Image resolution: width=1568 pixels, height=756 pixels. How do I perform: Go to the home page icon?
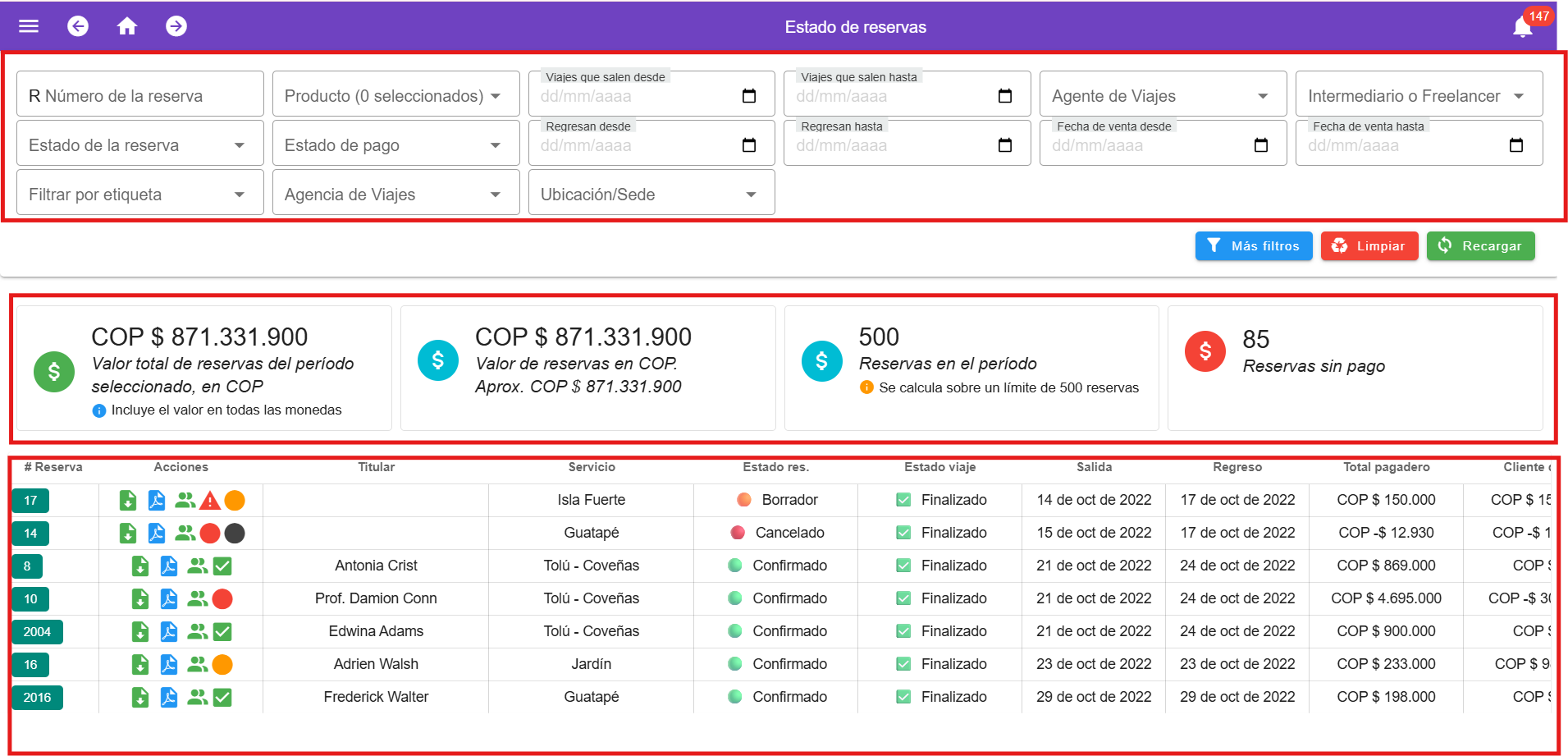coord(126,26)
